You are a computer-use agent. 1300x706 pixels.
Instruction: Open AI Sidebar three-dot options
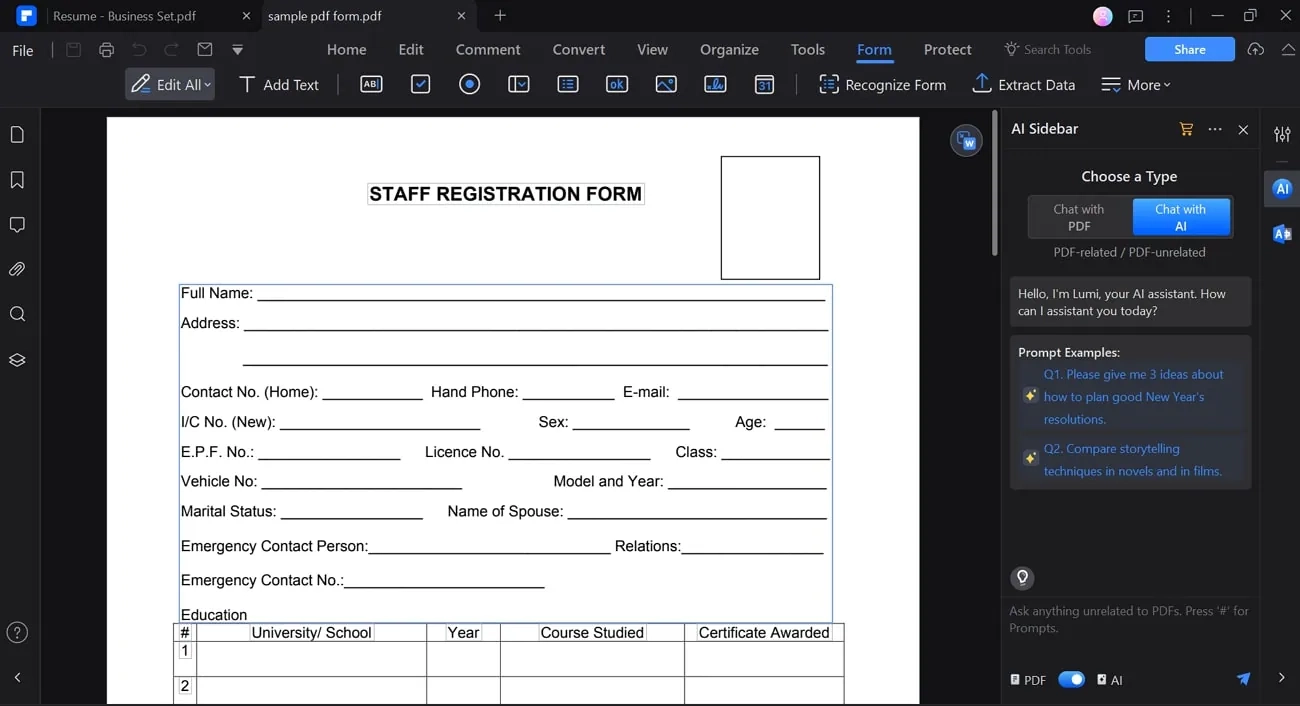tap(1215, 129)
